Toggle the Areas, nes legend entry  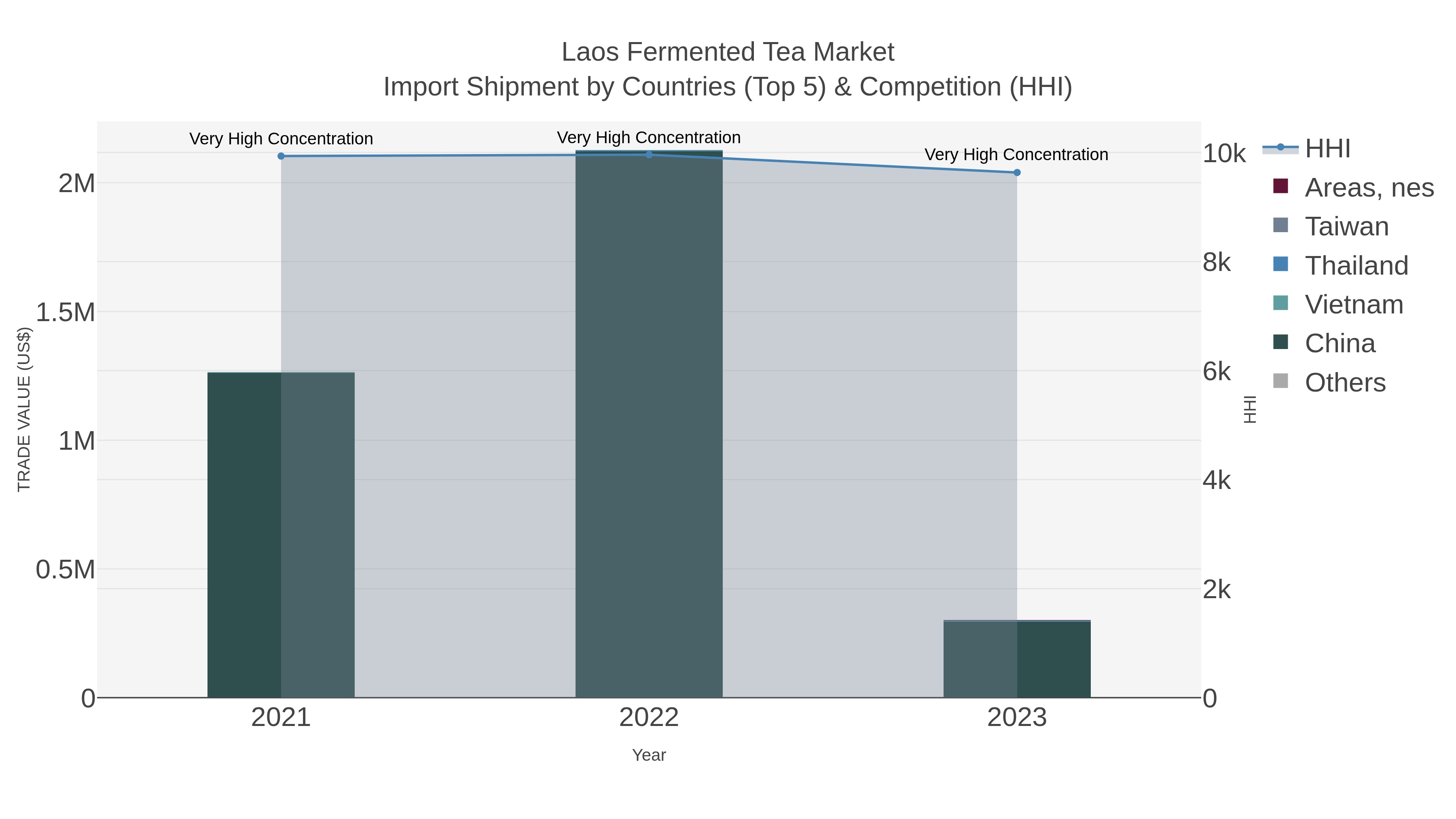pos(1353,188)
